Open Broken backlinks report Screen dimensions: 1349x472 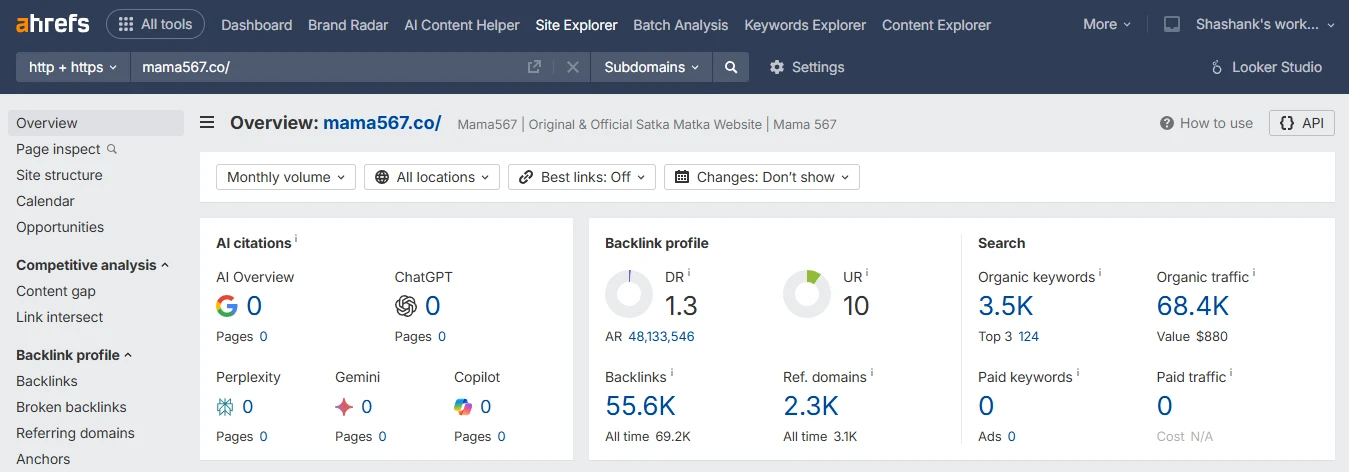pos(71,407)
